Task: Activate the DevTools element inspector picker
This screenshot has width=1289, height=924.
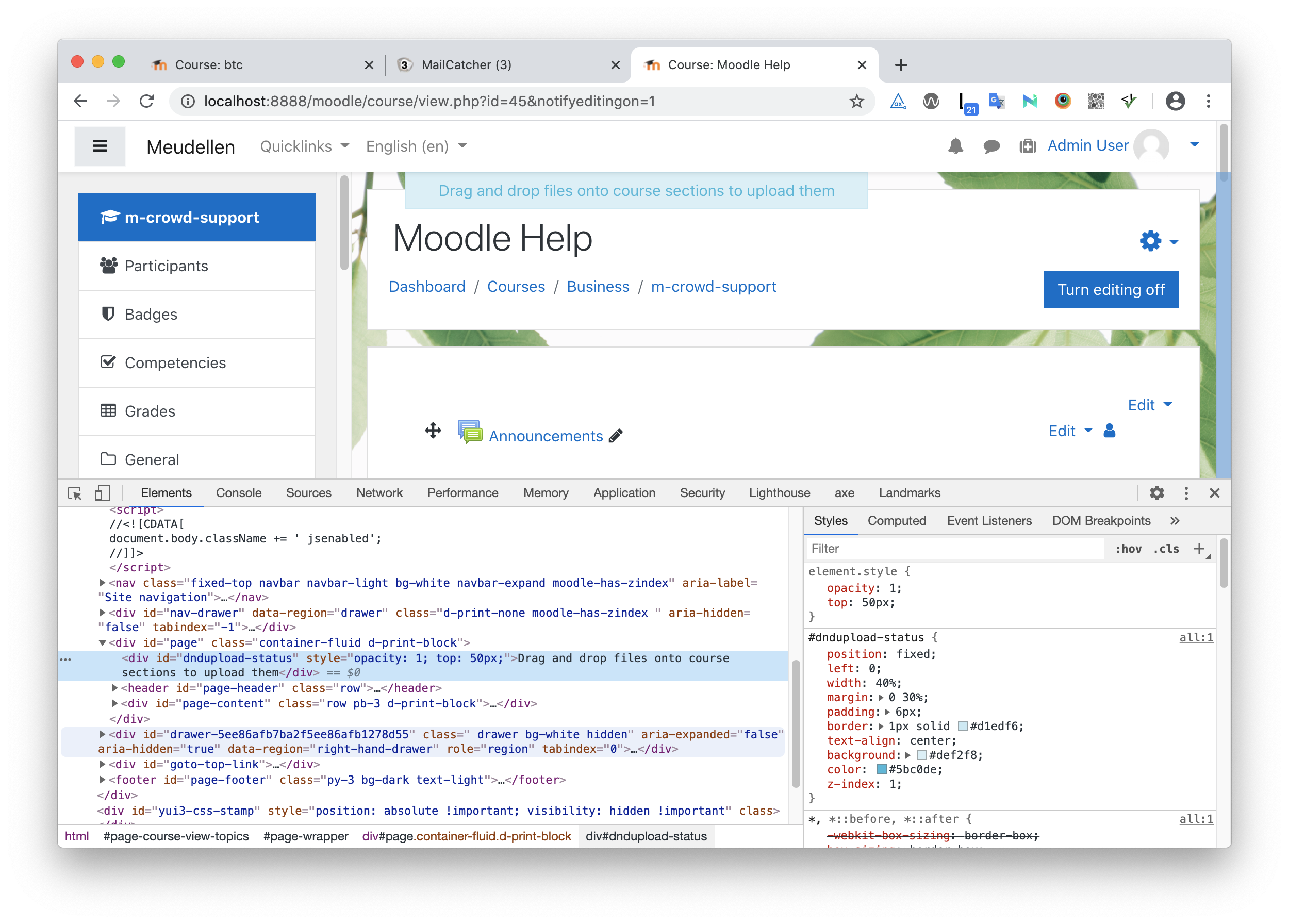Action: coord(75,493)
